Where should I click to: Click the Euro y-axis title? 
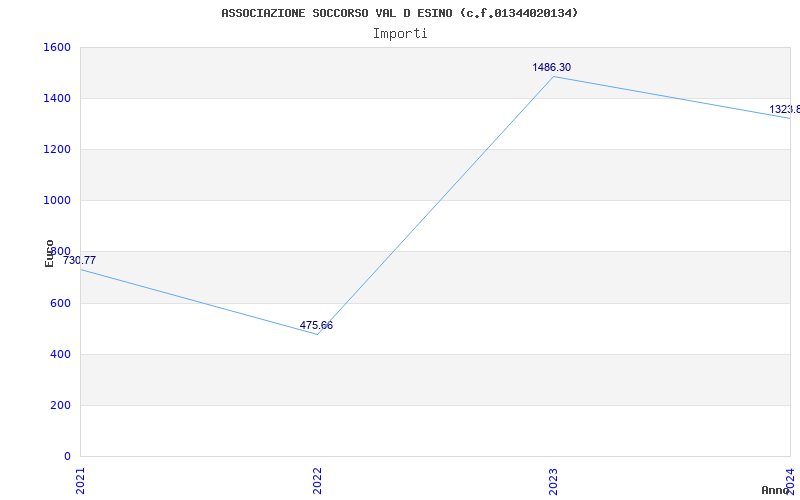coord(49,253)
